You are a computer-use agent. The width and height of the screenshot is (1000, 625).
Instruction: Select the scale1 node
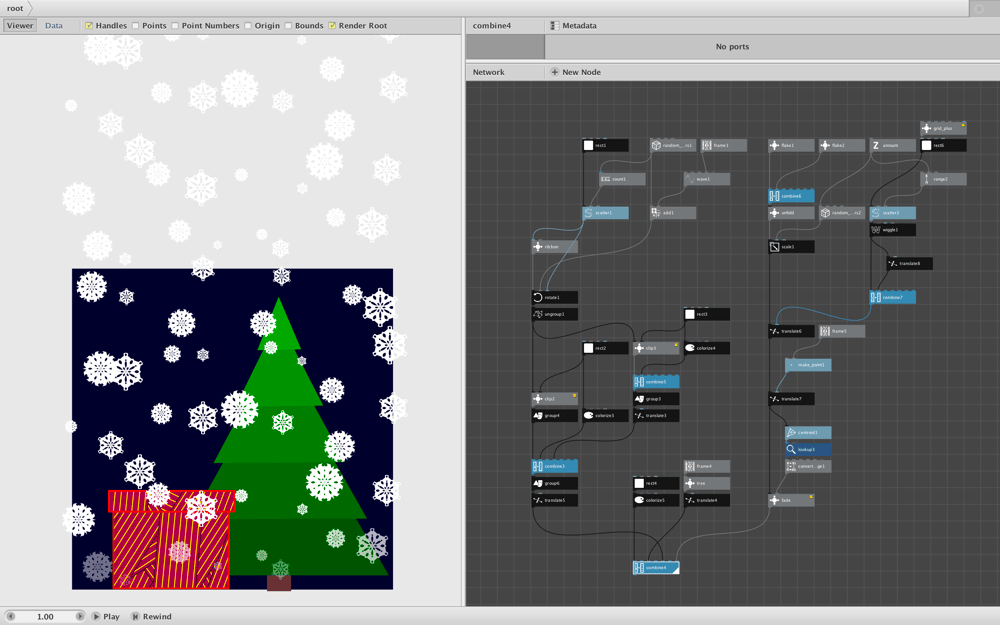791,247
